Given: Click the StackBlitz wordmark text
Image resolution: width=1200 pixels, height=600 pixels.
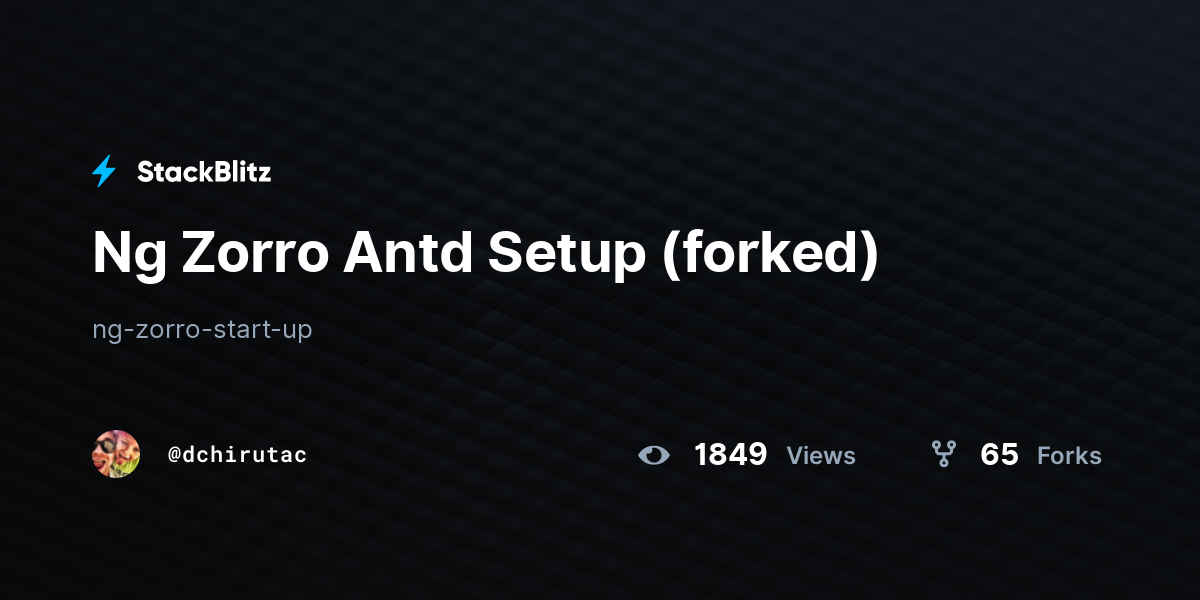Looking at the screenshot, I should (204, 172).
